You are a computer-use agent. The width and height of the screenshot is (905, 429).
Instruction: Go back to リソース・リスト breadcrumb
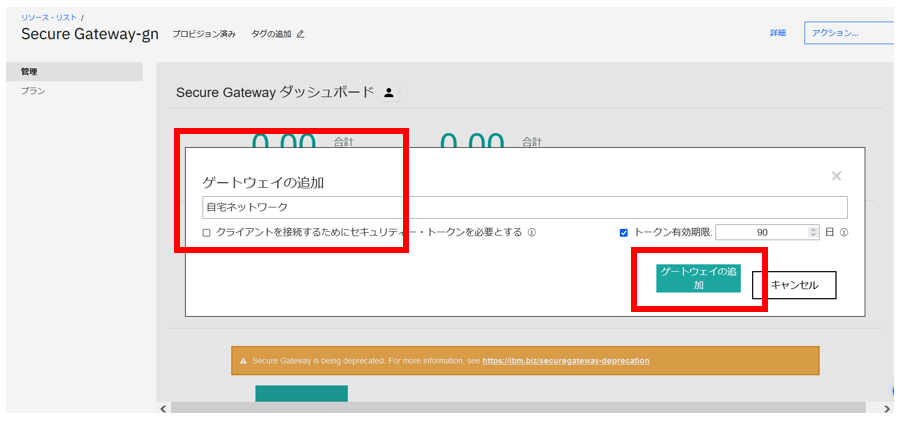click(x=48, y=17)
